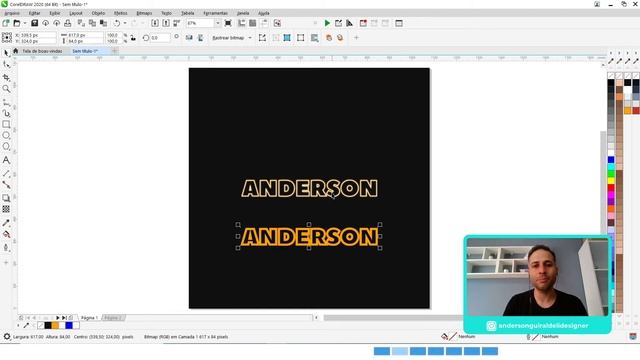Open the undo history dropdown arrow
Viewport: 640px width, 360px height.
coord(125,23)
